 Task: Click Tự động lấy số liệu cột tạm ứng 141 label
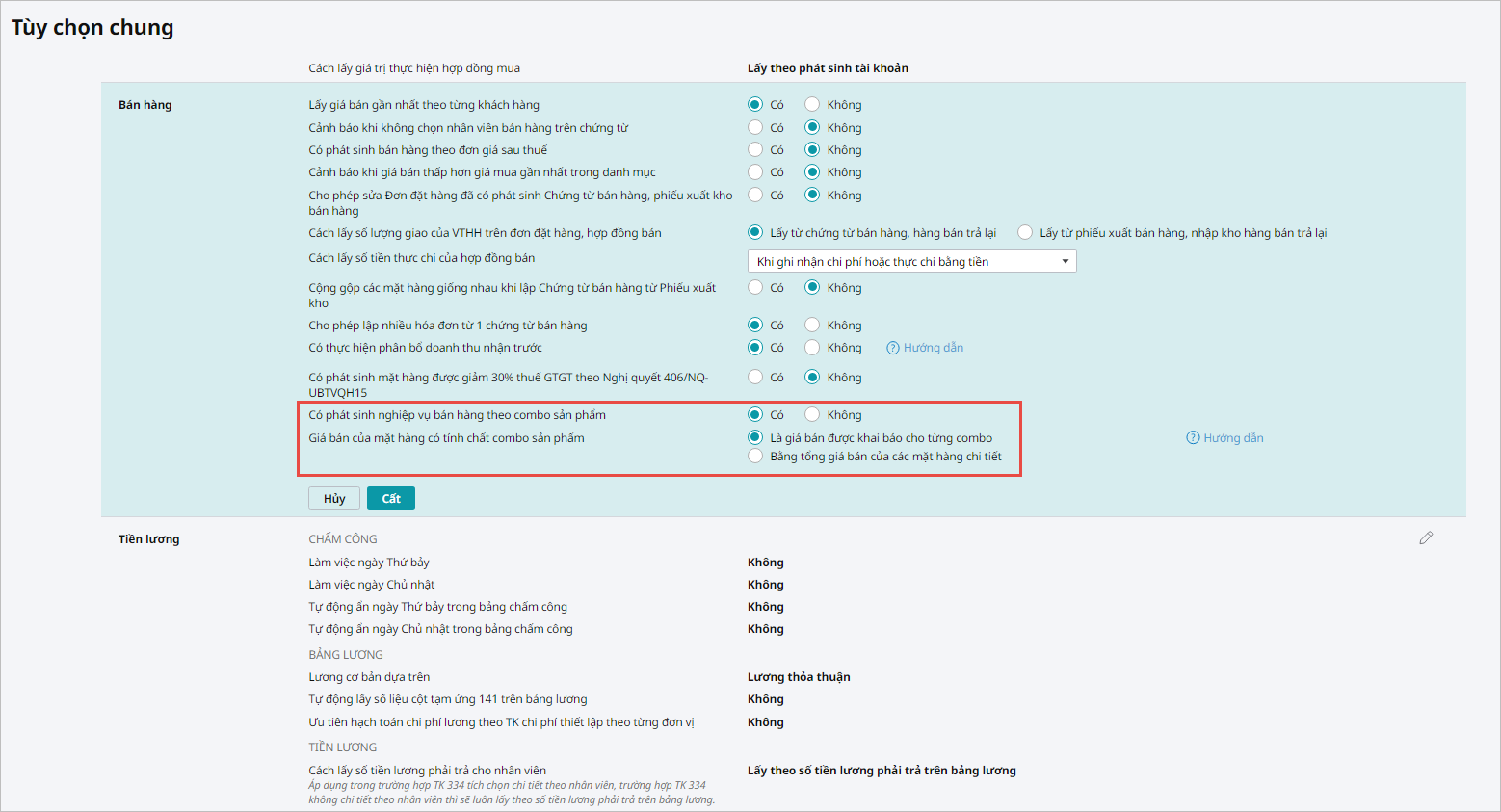click(448, 699)
